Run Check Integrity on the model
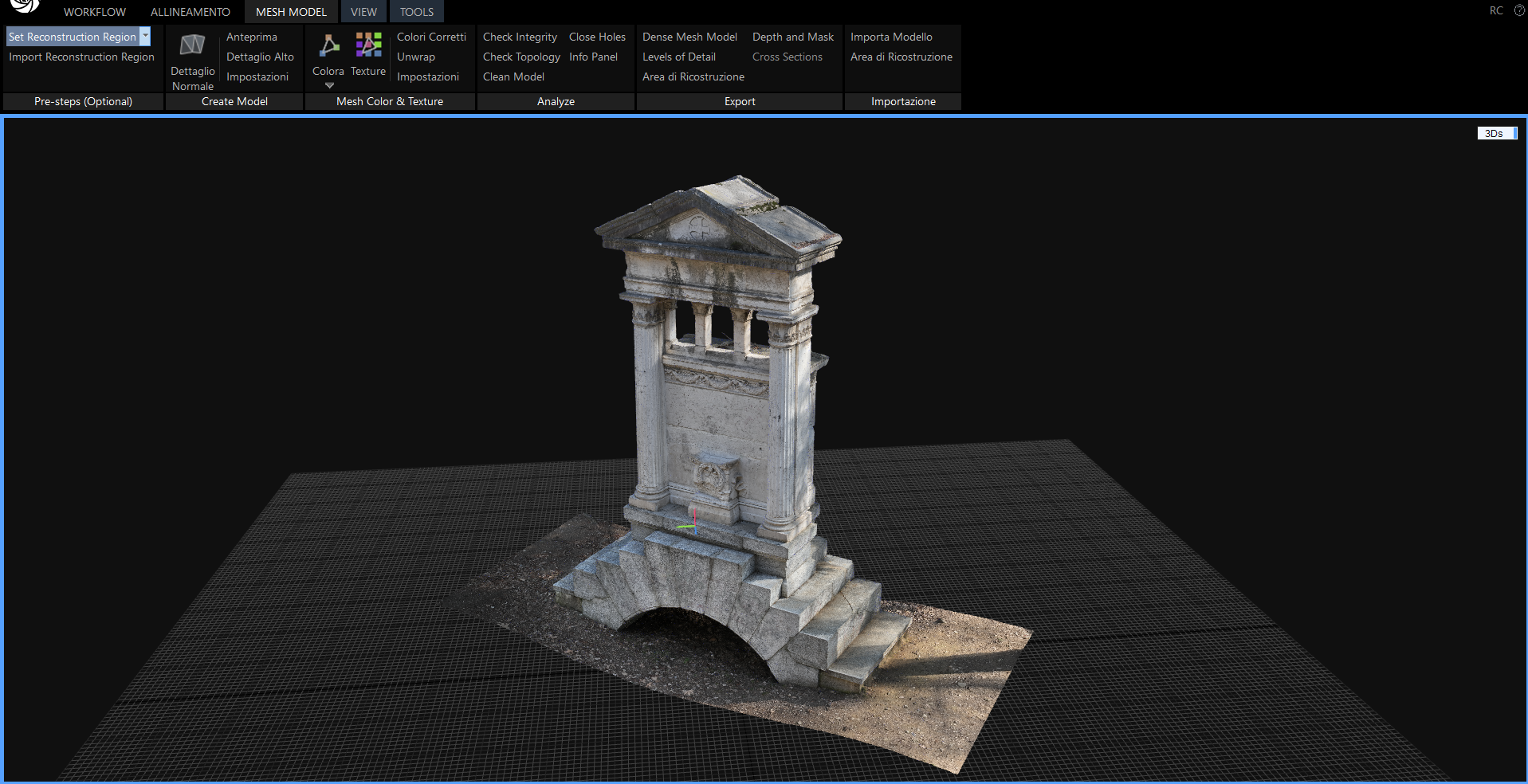1528x784 pixels. point(520,37)
